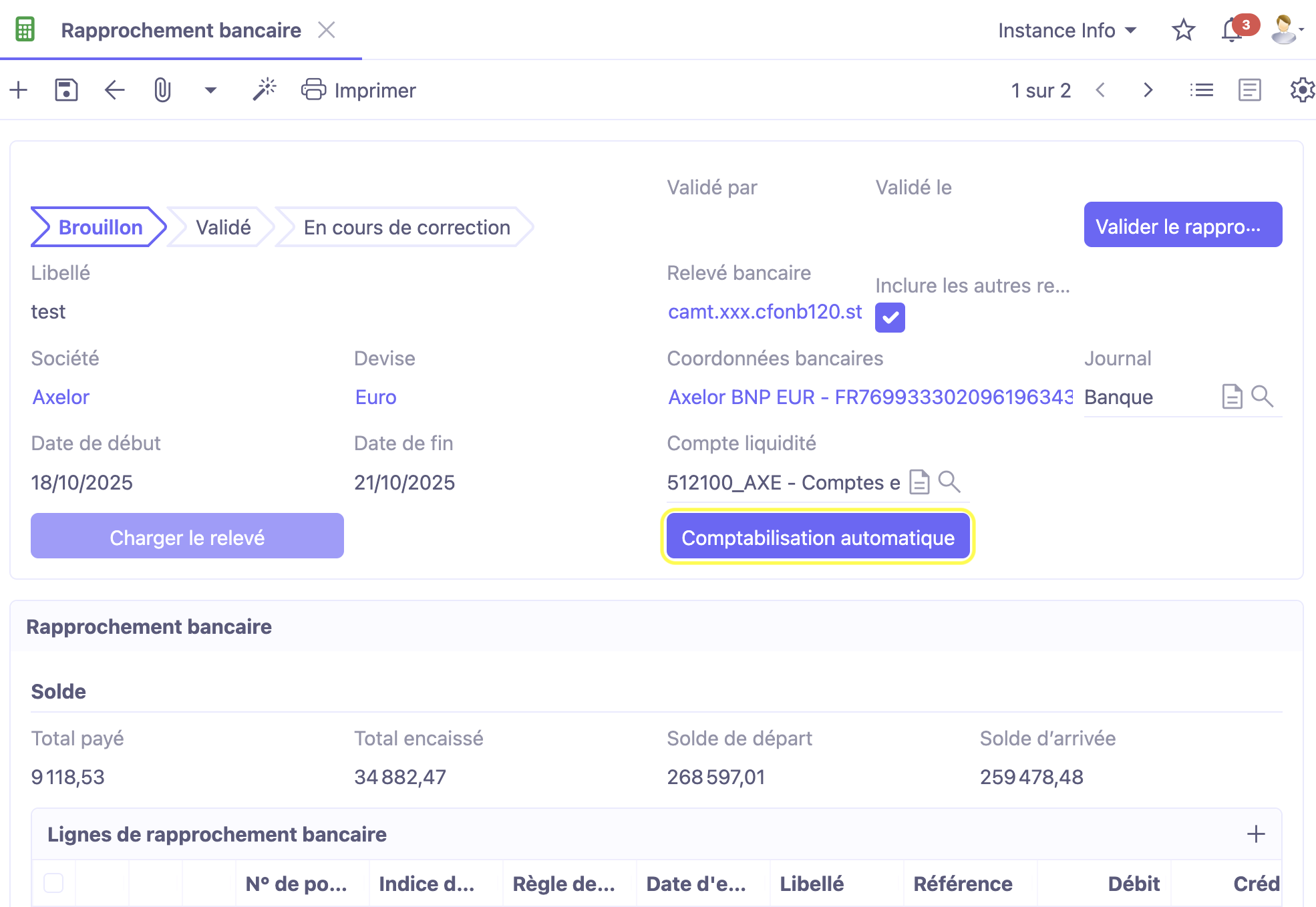Save the record with the save icon
Screen dimensions: 1316x907
66,90
